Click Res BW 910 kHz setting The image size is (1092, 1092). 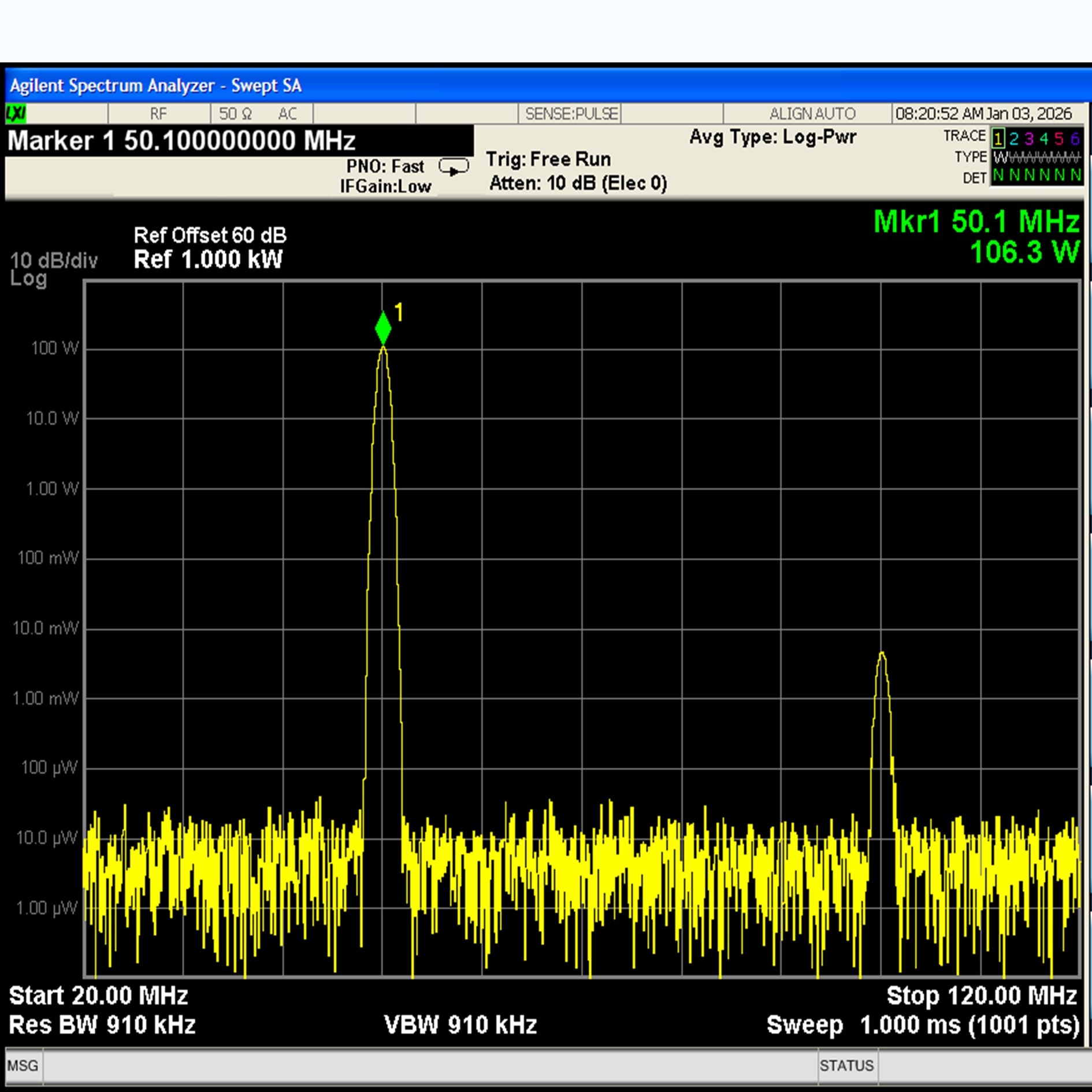coord(102,1025)
